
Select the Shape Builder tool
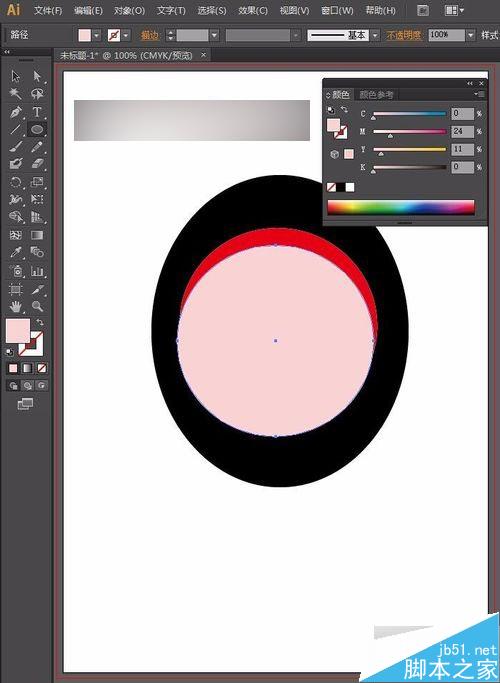click(16, 217)
